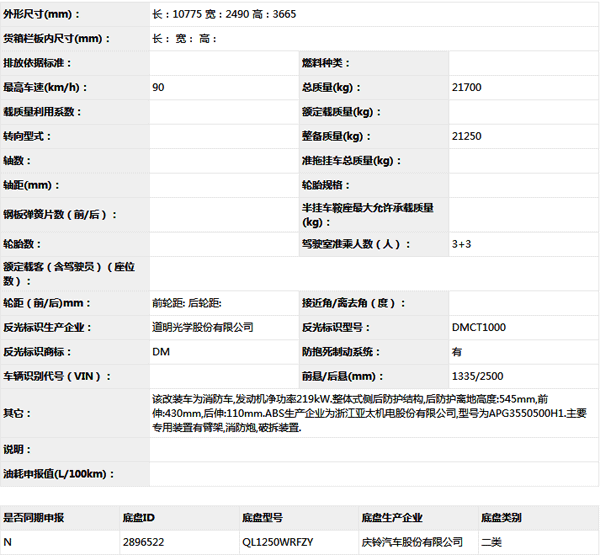This screenshot has height=555, width=600.
Task: Click reflective marking model DMCT1000
Action: coord(479,327)
